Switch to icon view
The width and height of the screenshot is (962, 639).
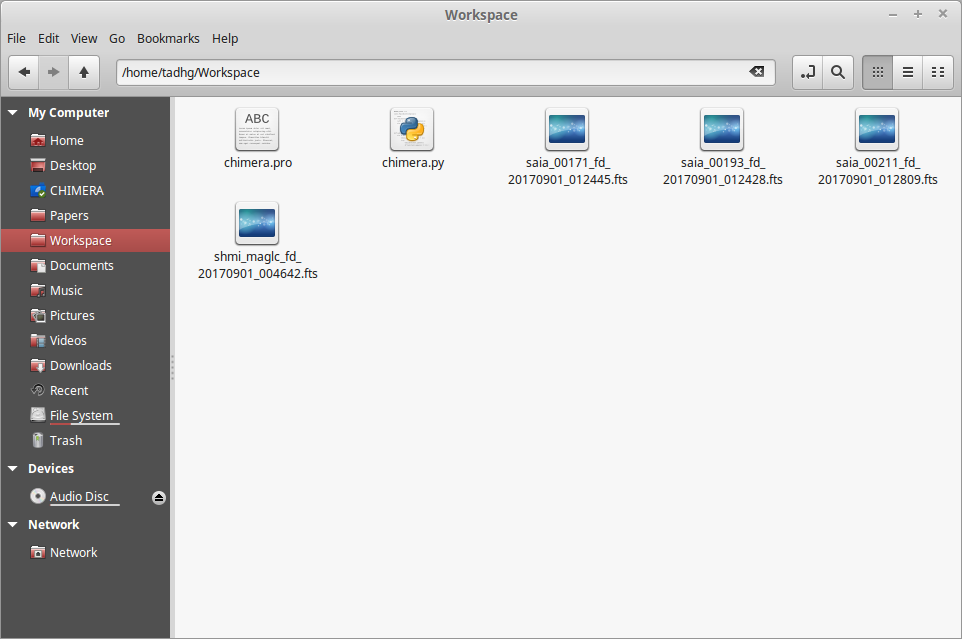878,72
